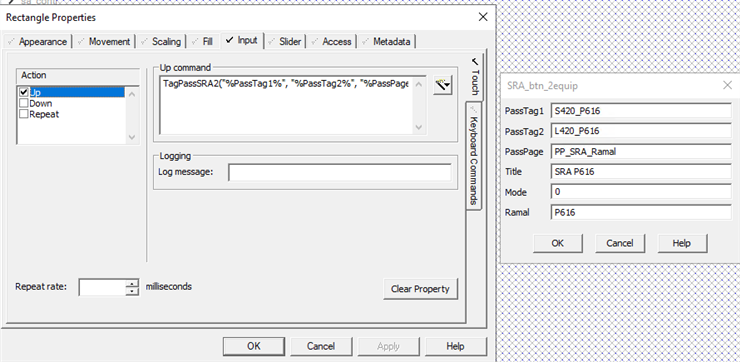Confirm Rectangle Properties with OK
Image resolution: width=740 pixels, height=362 pixels.
tap(253, 346)
